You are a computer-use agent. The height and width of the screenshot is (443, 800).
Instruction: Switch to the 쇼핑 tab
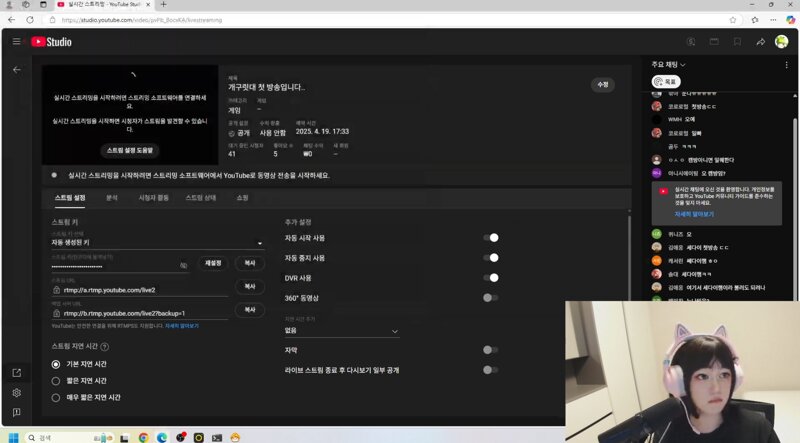(x=242, y=198)
